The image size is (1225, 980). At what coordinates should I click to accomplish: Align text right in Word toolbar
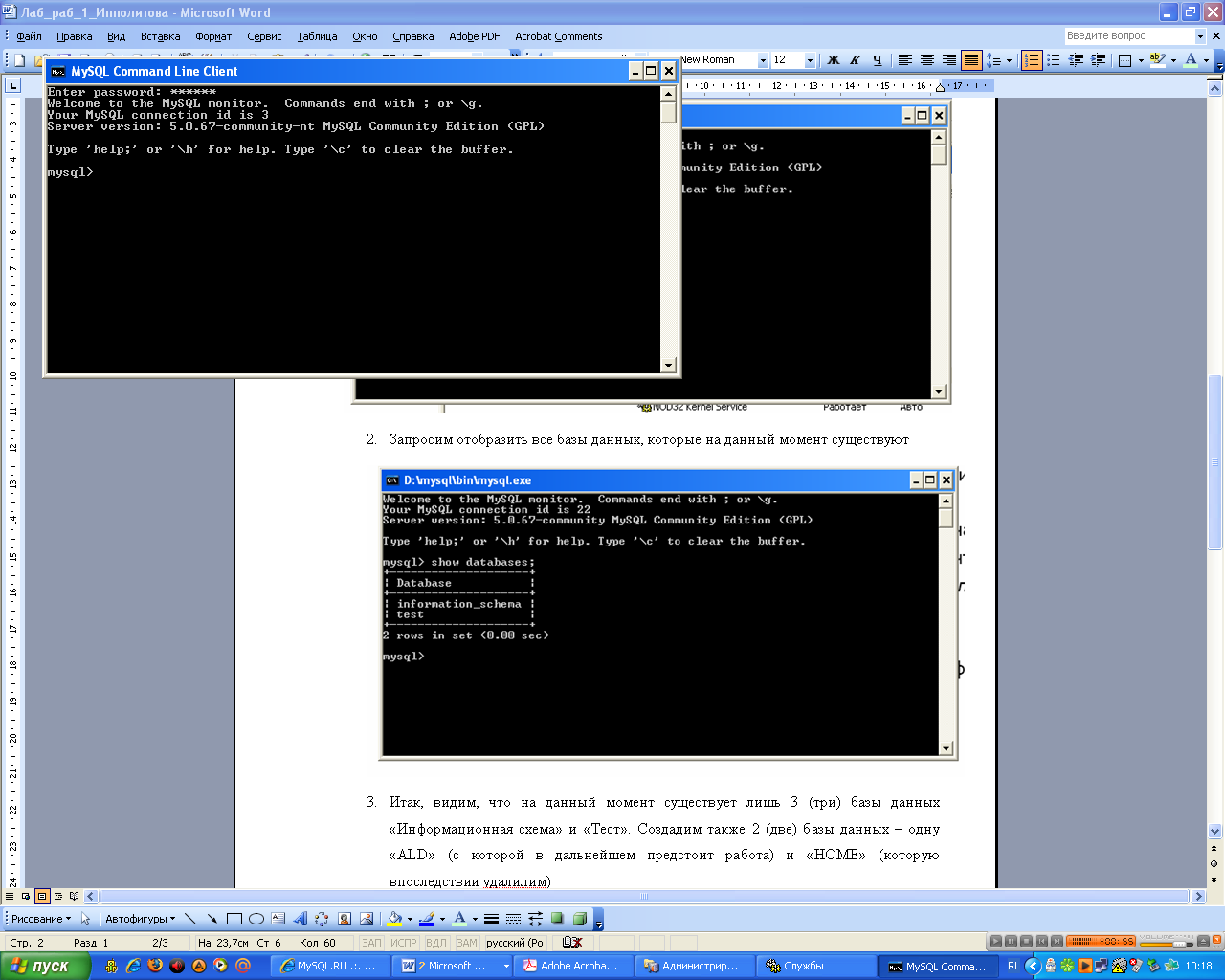[x=949, y=59]
